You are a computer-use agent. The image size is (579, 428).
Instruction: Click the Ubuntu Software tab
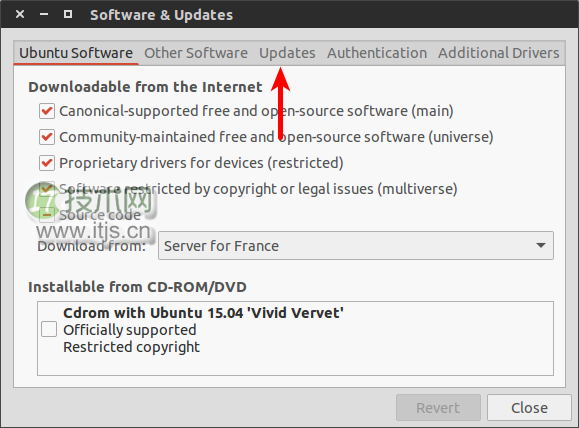click(76, 53)
